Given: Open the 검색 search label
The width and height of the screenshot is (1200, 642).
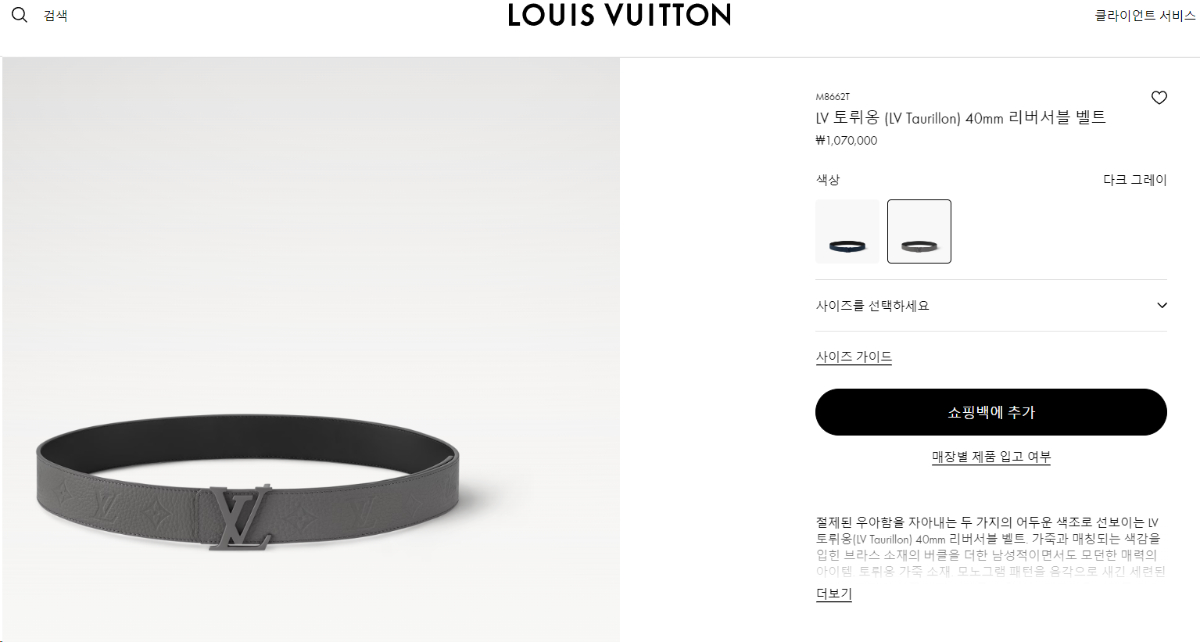Looking at the screenshot, I should pos(55,16).
